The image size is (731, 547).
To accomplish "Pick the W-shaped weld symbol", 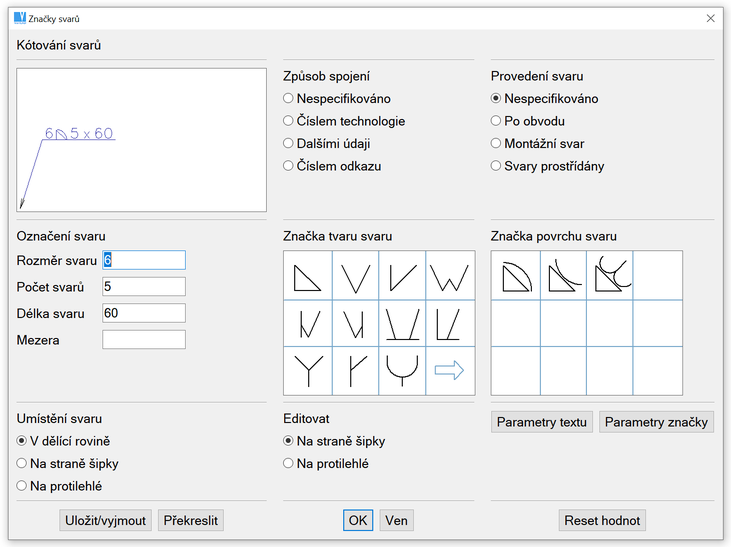I will click(450, 275).
